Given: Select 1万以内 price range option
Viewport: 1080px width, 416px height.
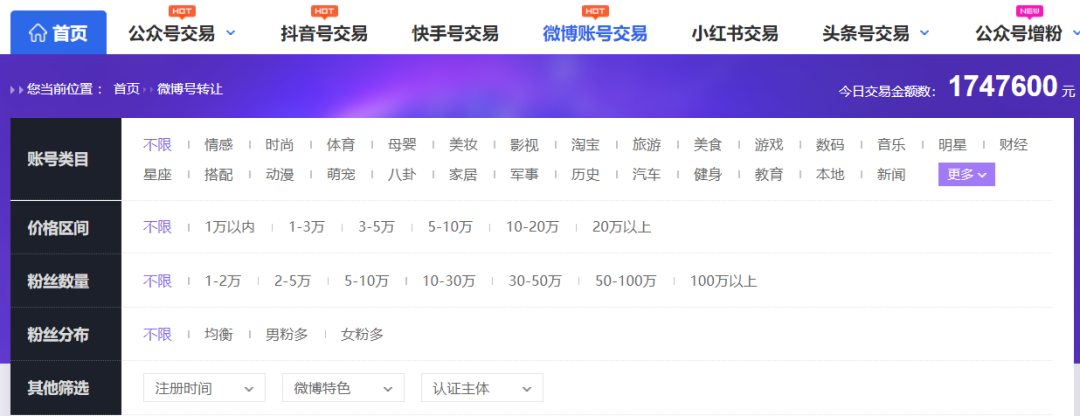Looking at the screenshot, I should click(229, 227).
